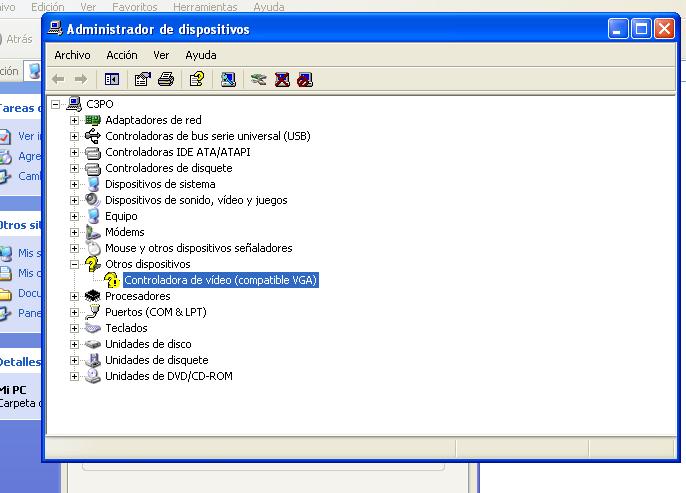
Task: Select Unidades de disco label
Action: 148,344
